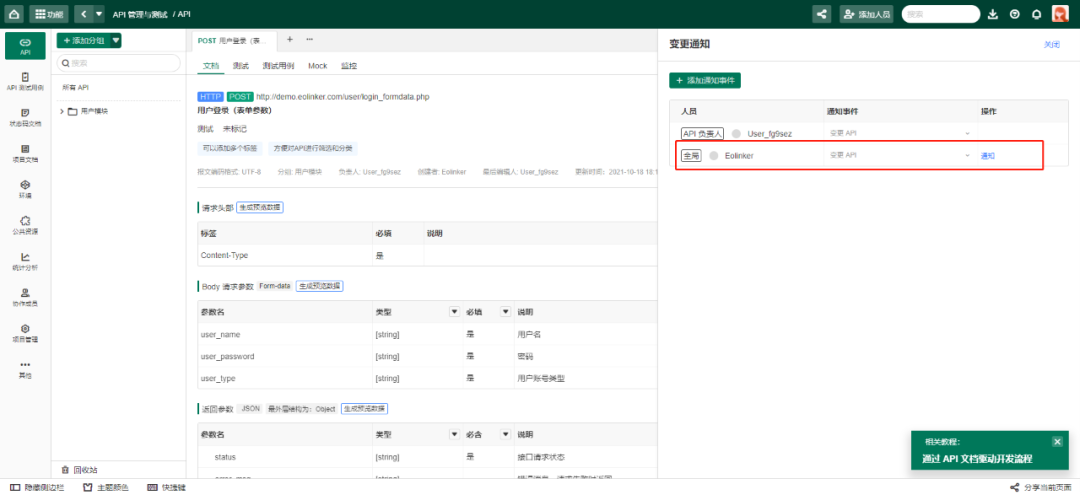The image size is (1080, 495).
Task: Switch to the Mock tab
Action: (317, 65)
